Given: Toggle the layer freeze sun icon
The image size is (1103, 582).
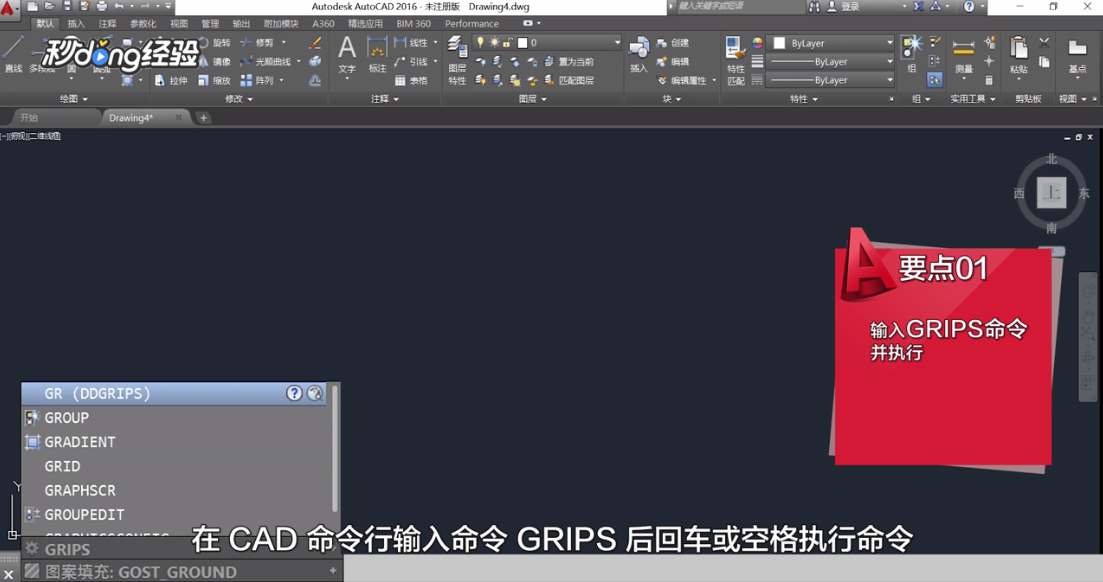Looking at the screenshot, I should (494, 43).
